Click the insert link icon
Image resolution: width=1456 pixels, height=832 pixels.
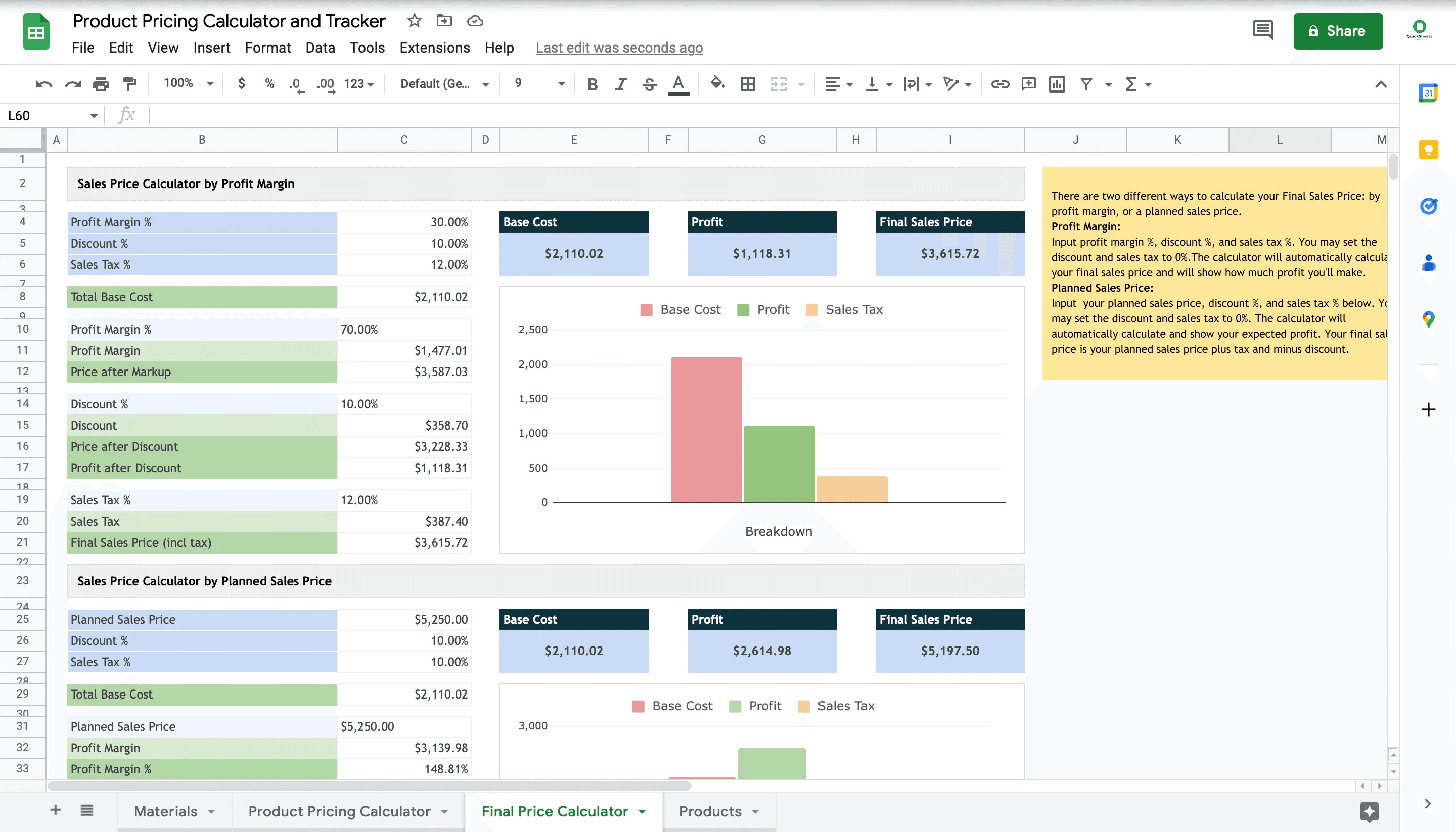[x=999, y=84]
